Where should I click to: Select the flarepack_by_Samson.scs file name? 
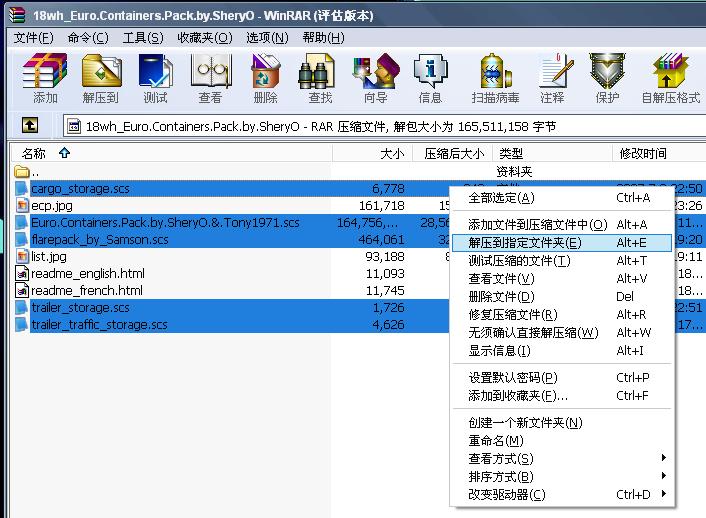tap(100, 240)
